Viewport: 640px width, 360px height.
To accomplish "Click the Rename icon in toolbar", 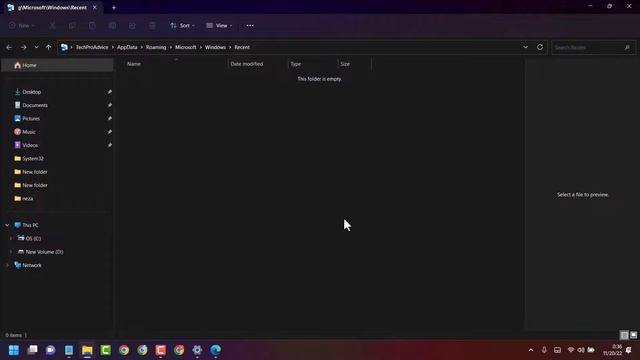I will tap(112, 25).
